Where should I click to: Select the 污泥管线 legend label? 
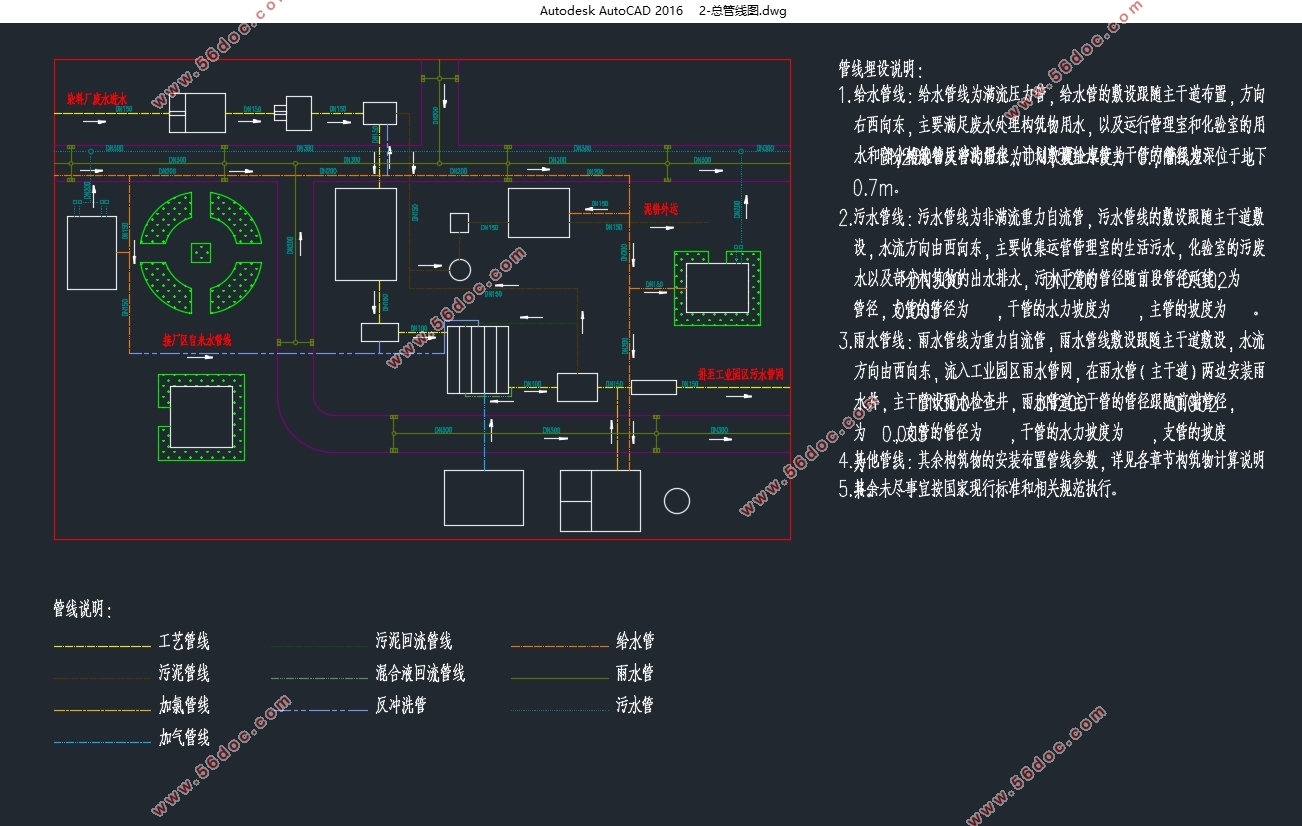pyautogui.click(x=184, y=674)
